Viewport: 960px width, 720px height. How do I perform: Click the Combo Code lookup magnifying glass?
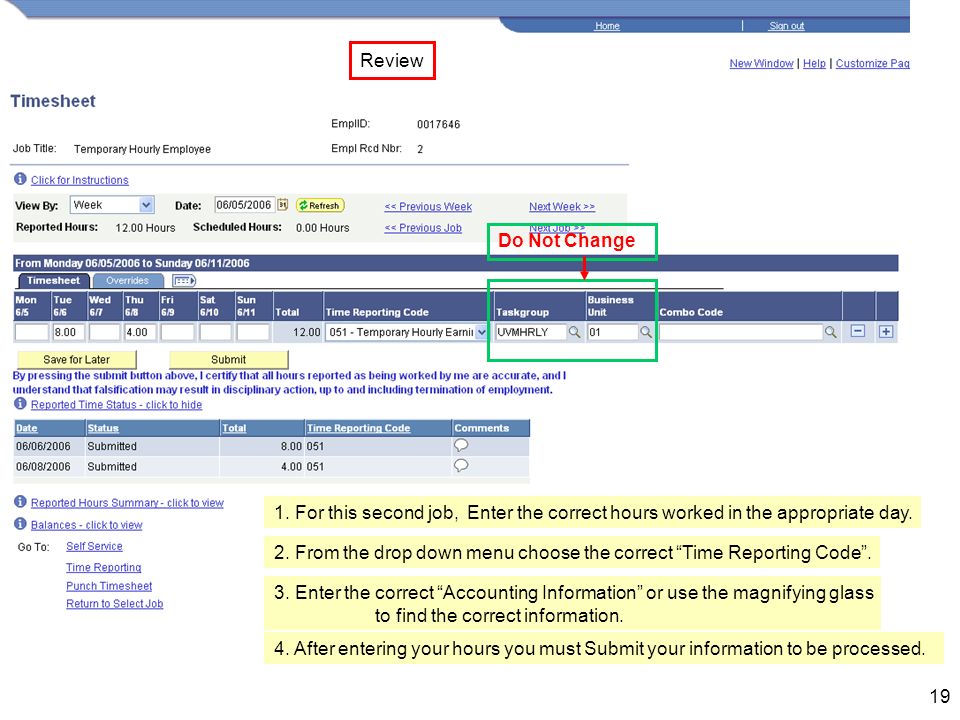830,332
